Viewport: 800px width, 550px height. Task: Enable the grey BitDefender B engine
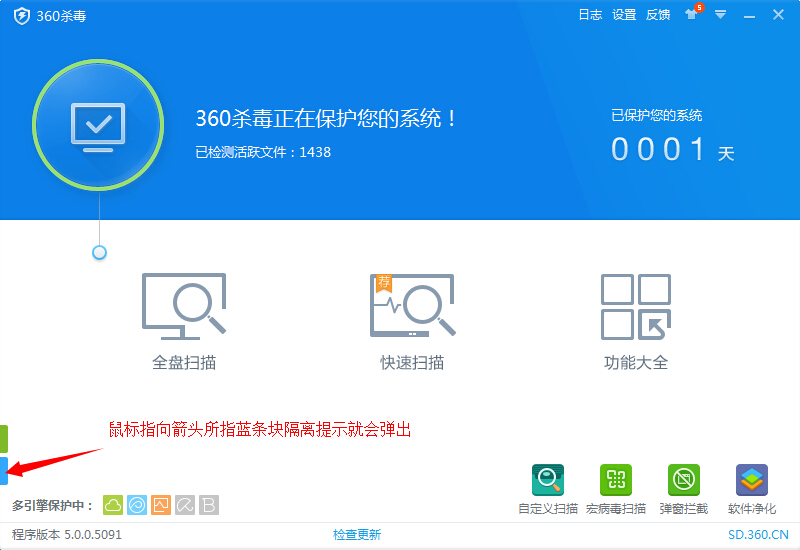click(208, 505)
